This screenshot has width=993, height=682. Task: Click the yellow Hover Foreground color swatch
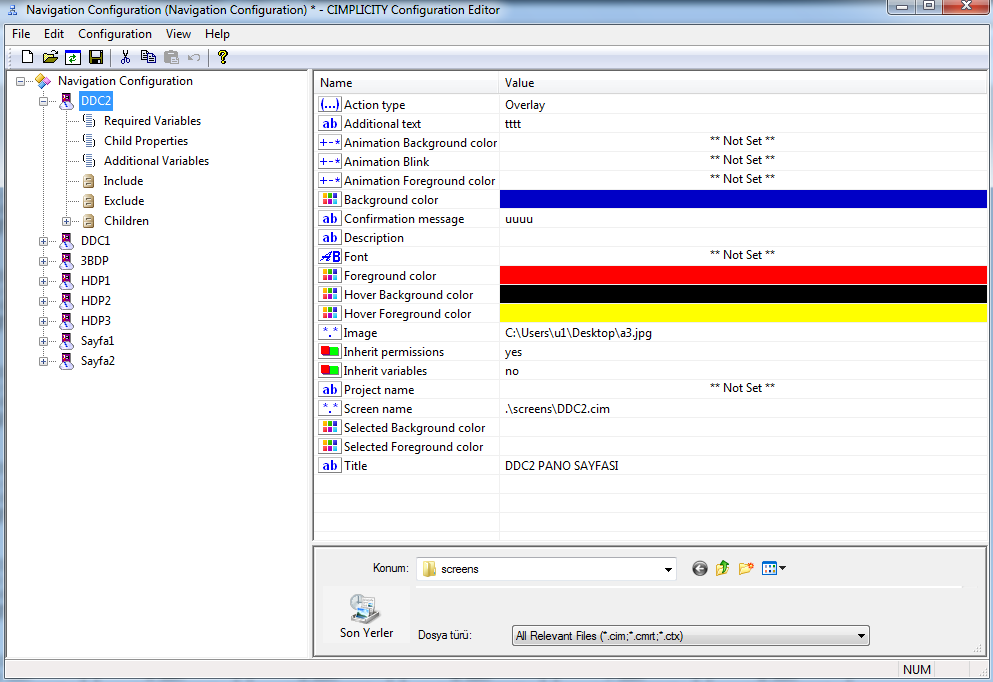743,313
